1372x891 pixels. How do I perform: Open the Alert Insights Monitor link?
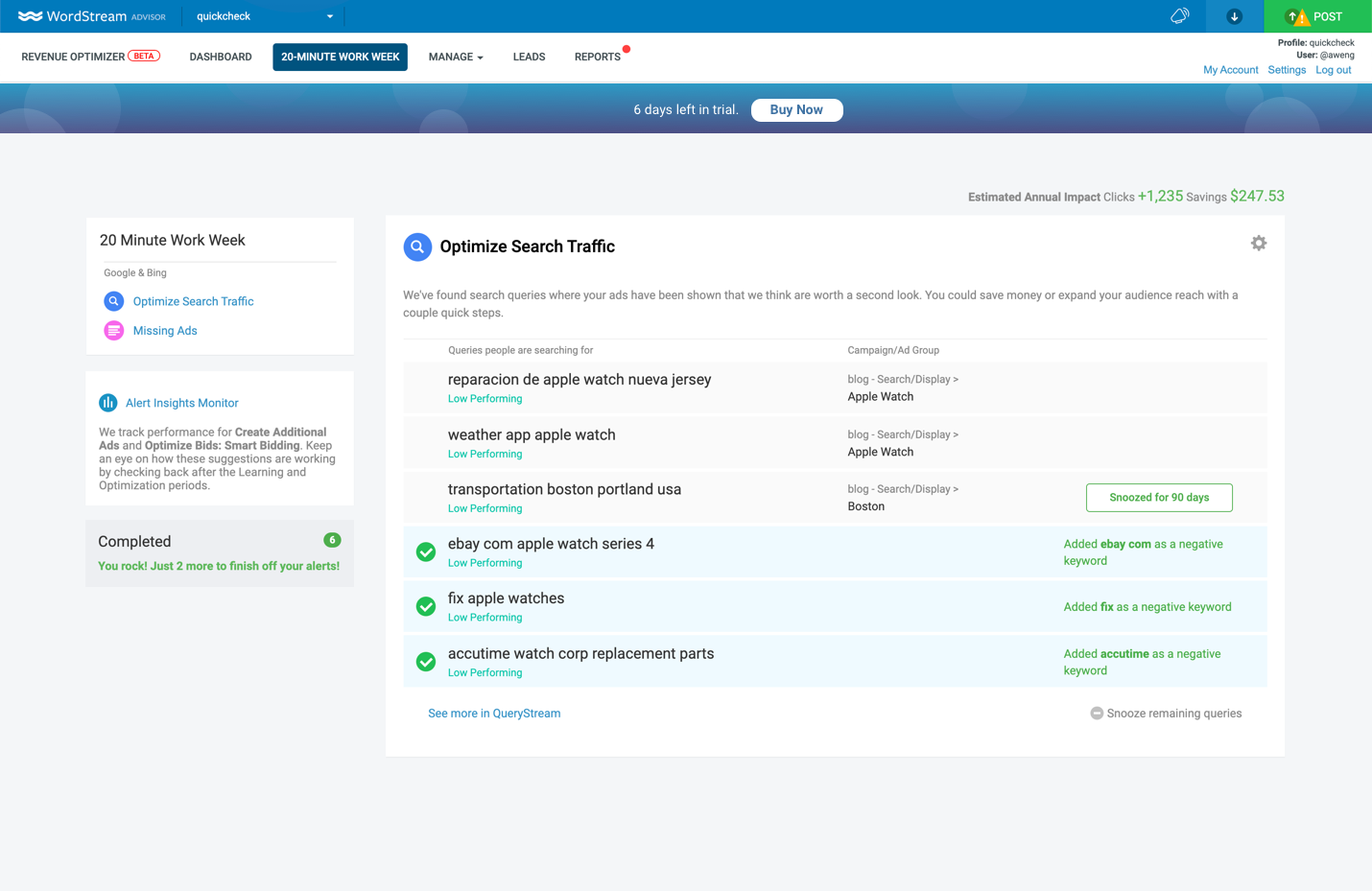point(181,403)
